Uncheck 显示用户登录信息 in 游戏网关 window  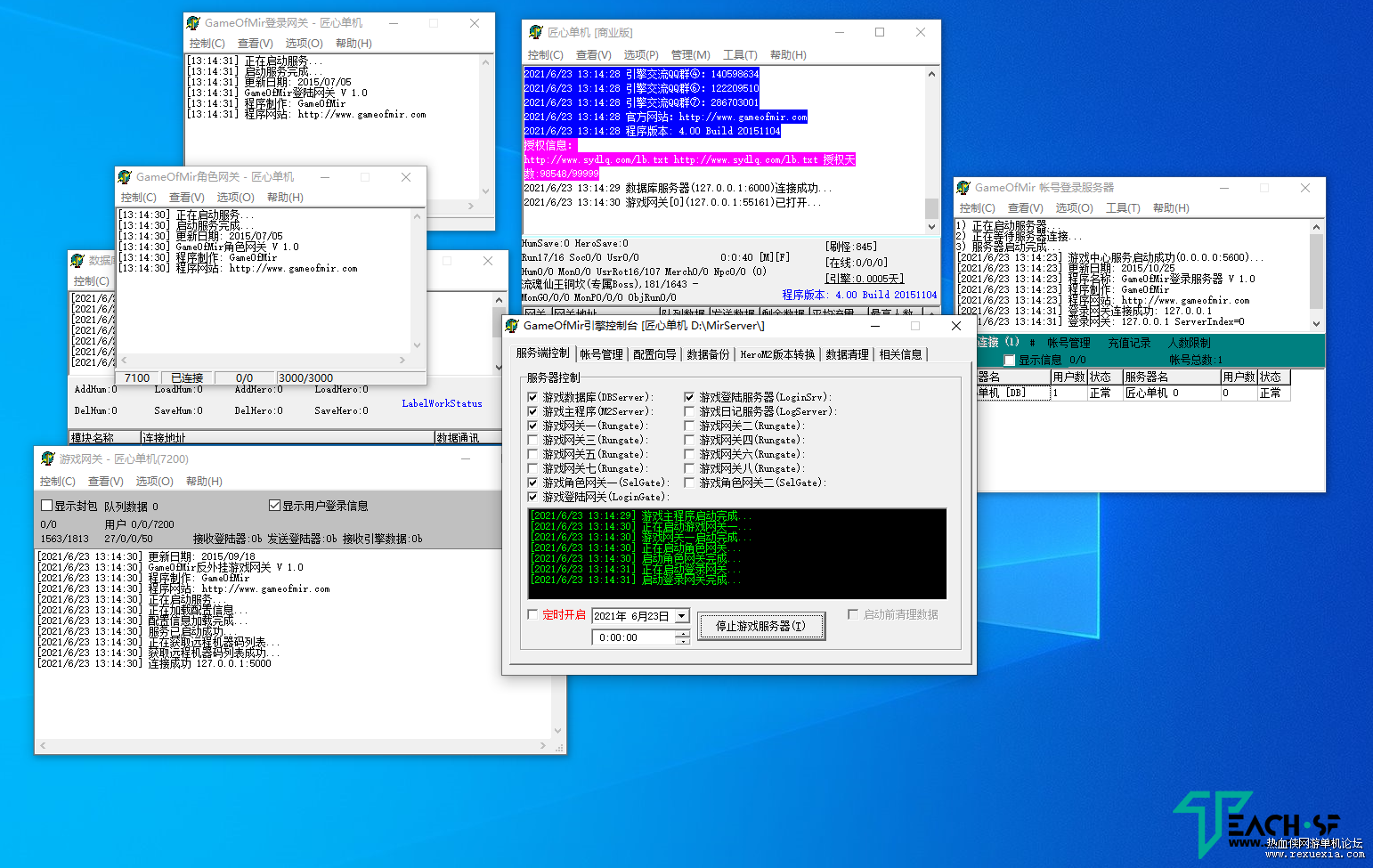[274, 506]
